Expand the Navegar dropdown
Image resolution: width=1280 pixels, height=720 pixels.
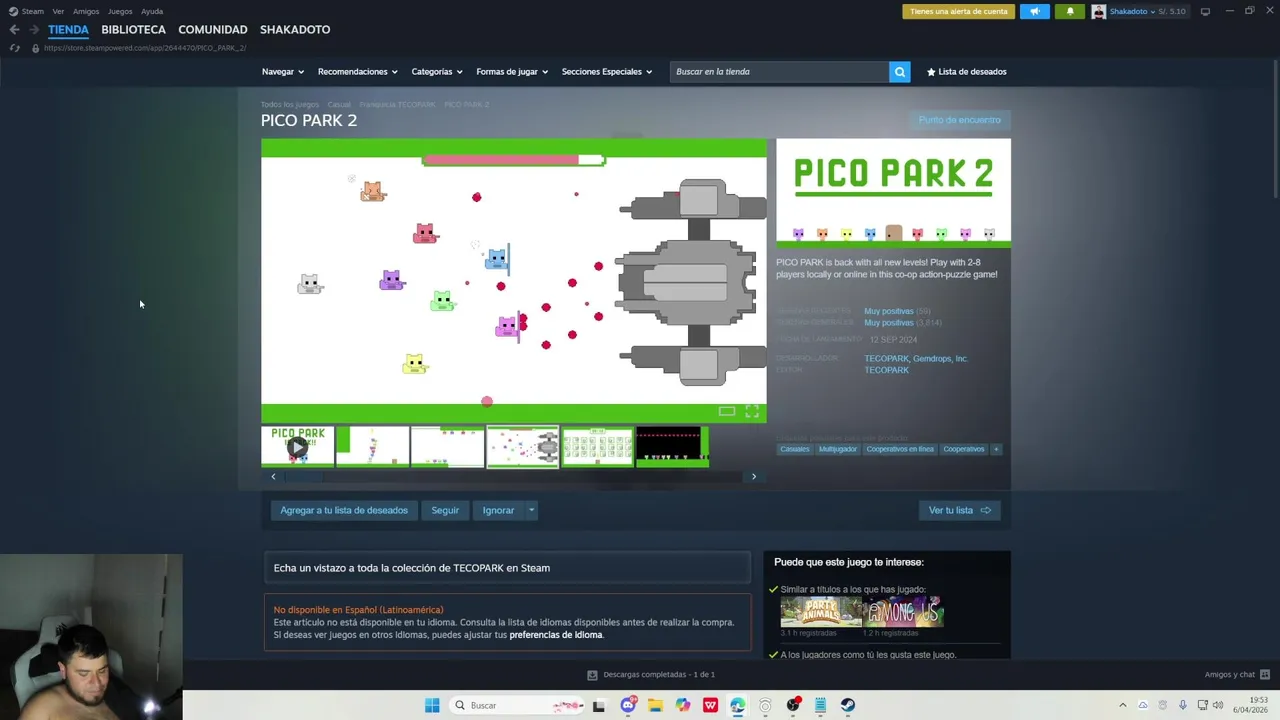point(284,72)
